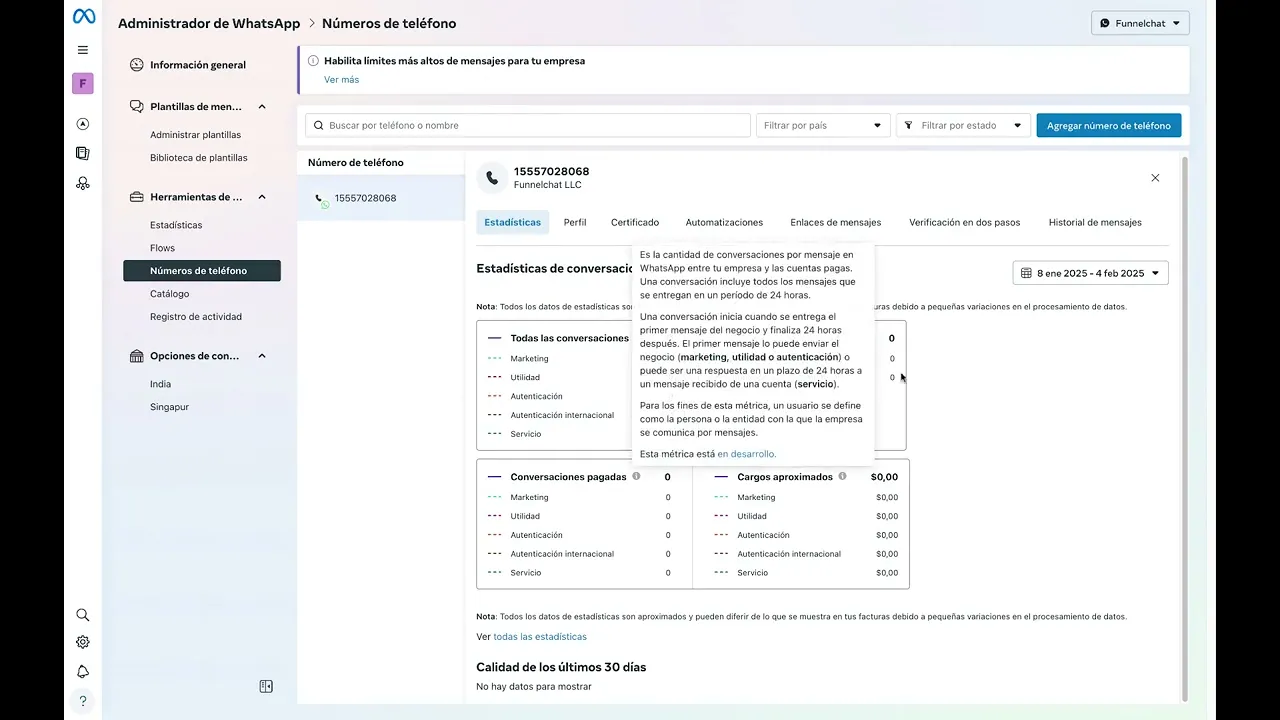The width and height of the screenshot is (1280, 720).
Task: Click info icon next to Cargos aproximados
Action: 842,476
